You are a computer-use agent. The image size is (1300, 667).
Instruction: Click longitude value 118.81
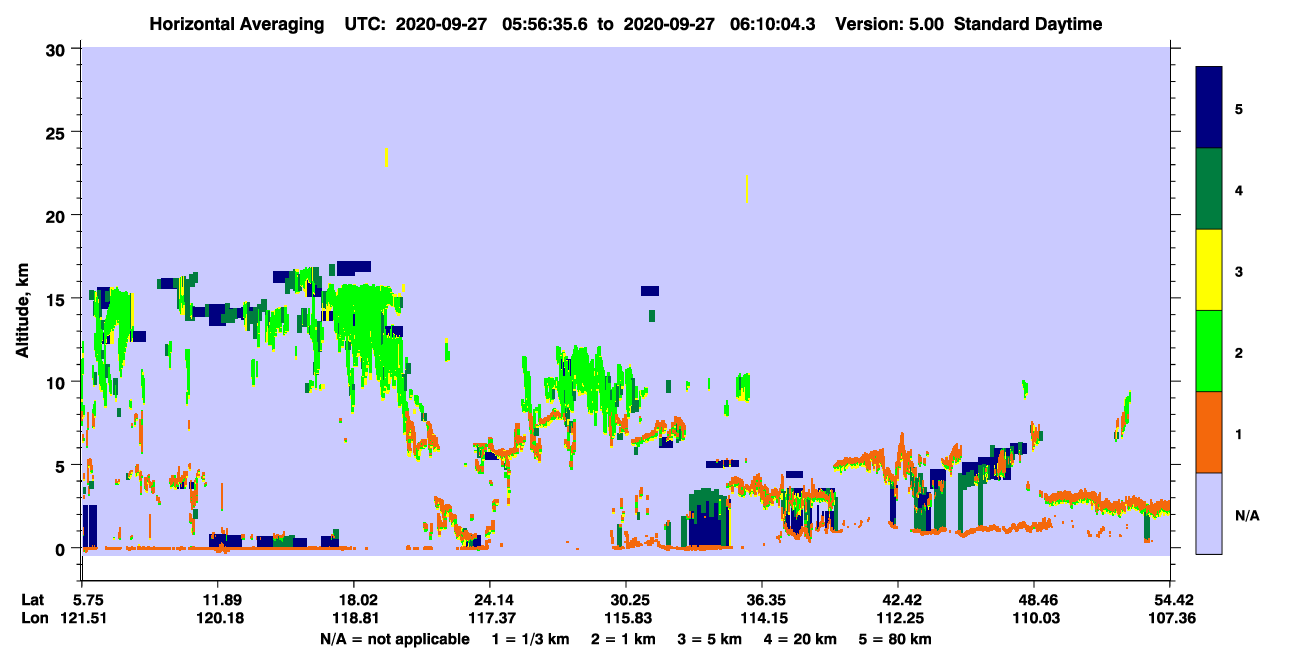(354, 618)
